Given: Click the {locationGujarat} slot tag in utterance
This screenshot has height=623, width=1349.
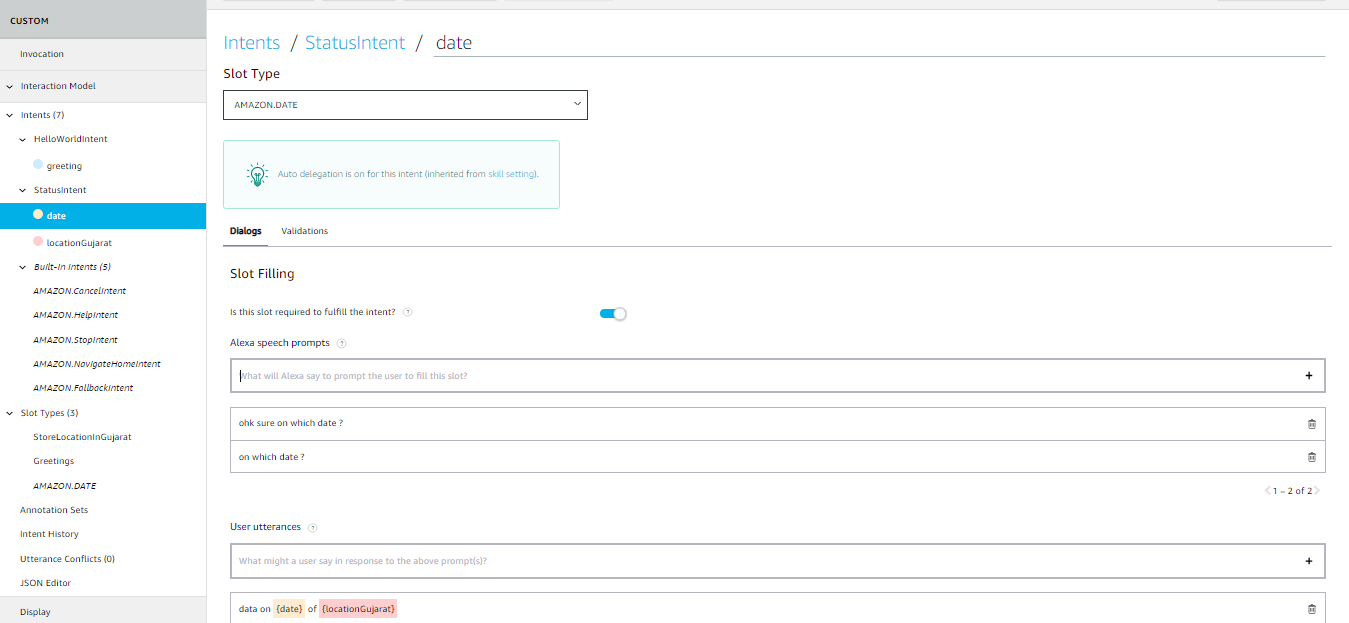Looking at the screenshot, I should (358, 609).
